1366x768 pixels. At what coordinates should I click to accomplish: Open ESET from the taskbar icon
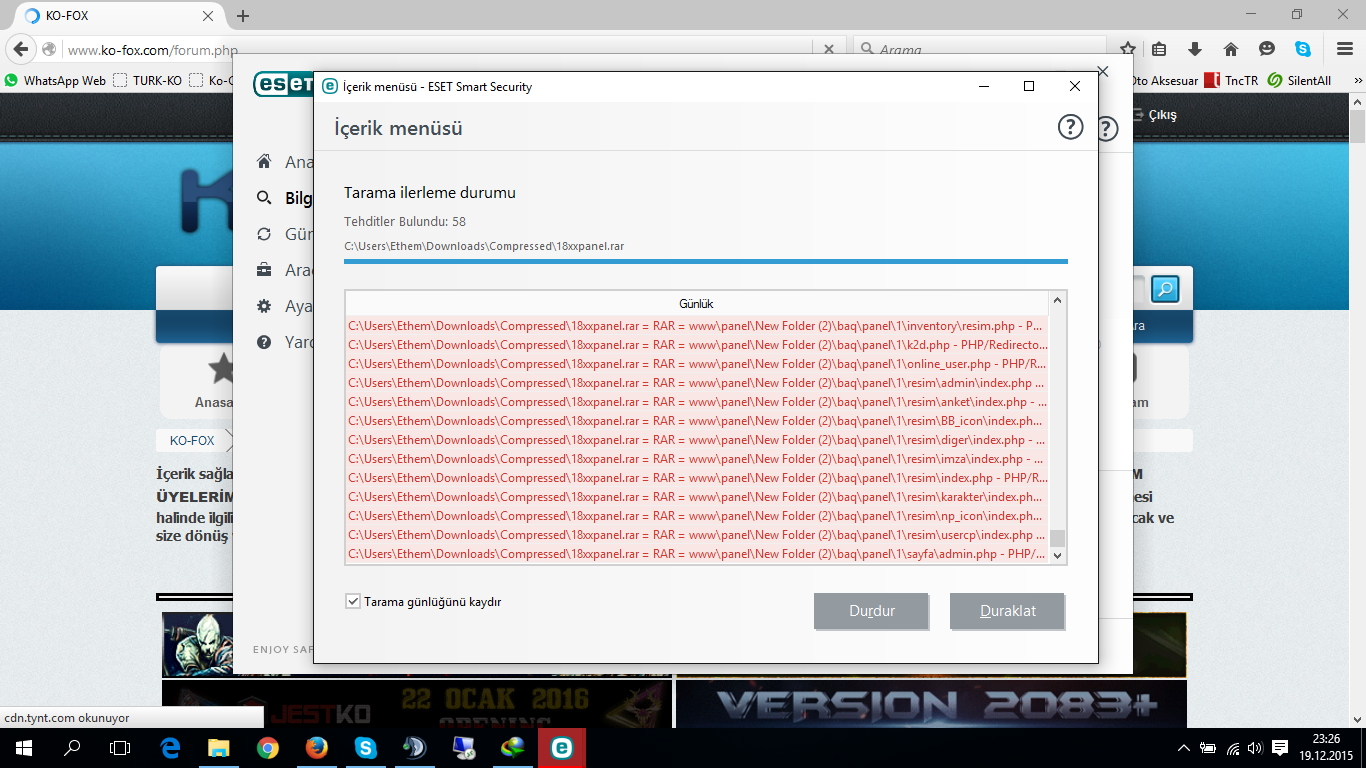[x=561, y=747]
